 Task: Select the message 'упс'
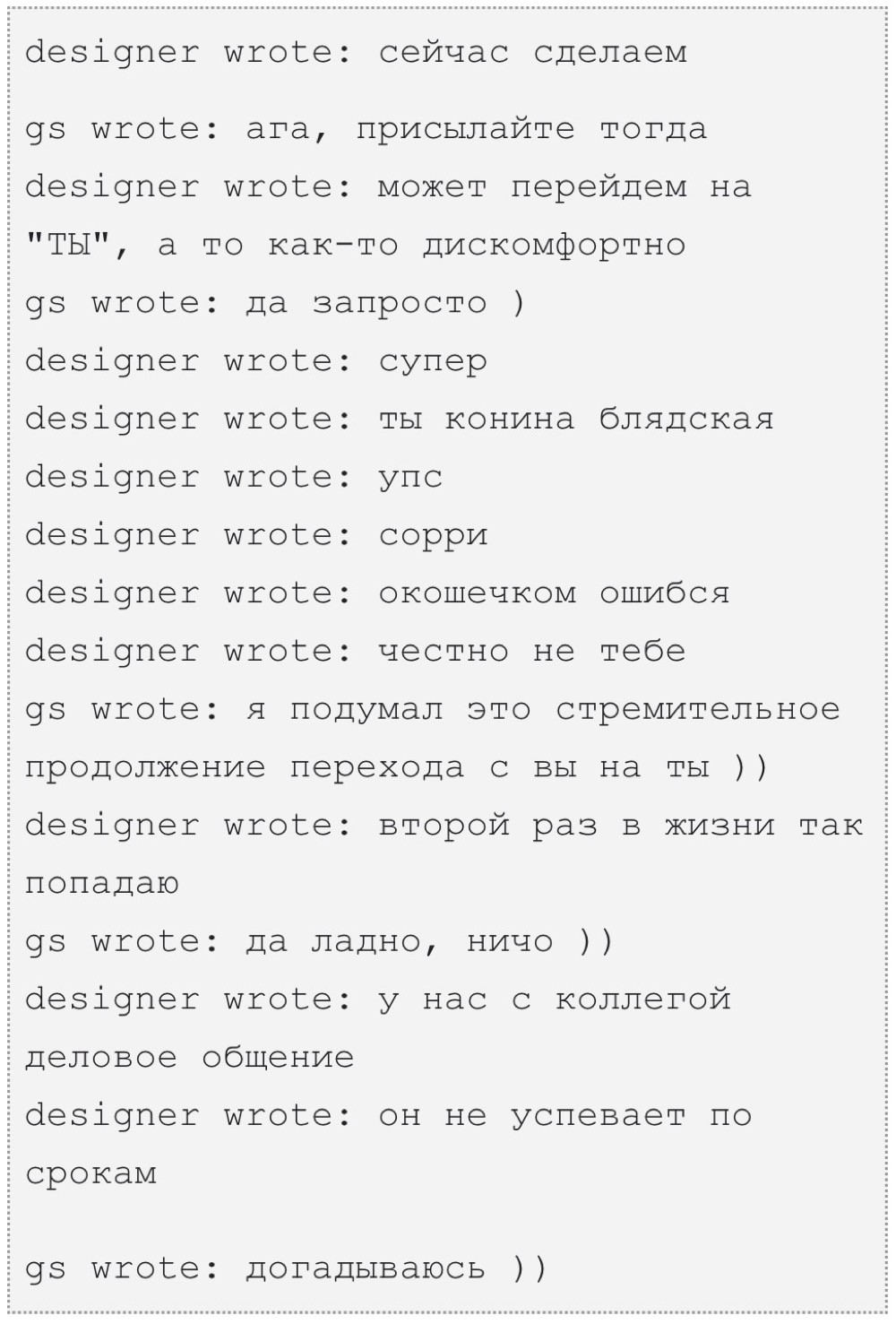pyautogui.click(x=410, y=478)
